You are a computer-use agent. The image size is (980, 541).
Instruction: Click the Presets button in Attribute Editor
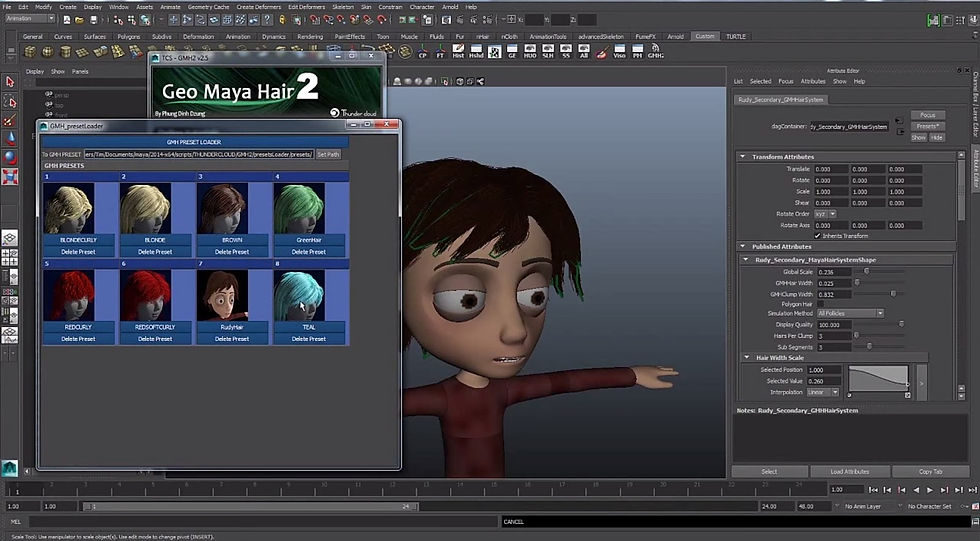928,126
